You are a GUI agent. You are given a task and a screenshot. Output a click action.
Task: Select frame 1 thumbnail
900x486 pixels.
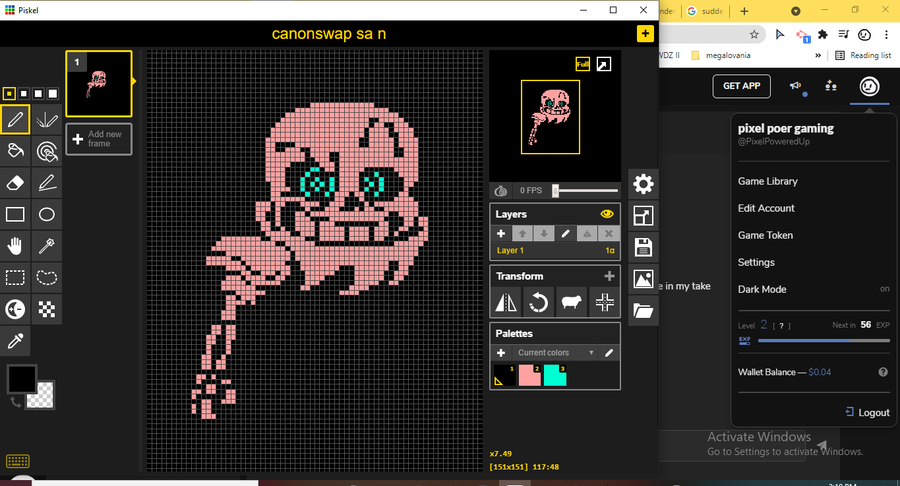tap(99, 84)
